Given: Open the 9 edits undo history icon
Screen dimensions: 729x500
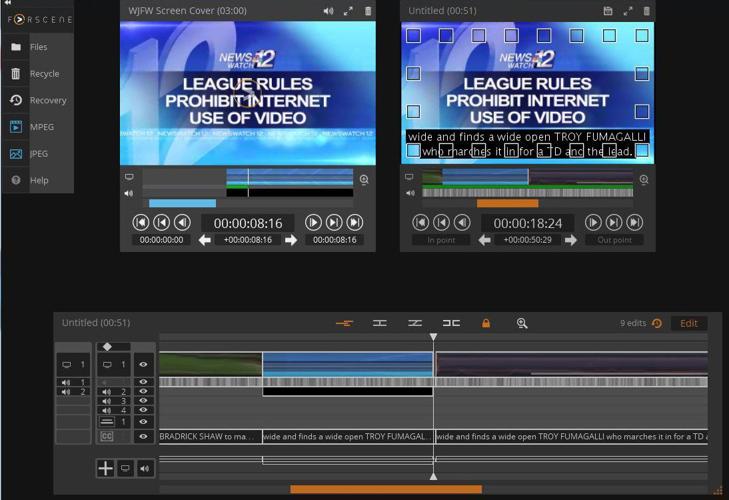Looking at the screenshot, I should tap(657, 323).
